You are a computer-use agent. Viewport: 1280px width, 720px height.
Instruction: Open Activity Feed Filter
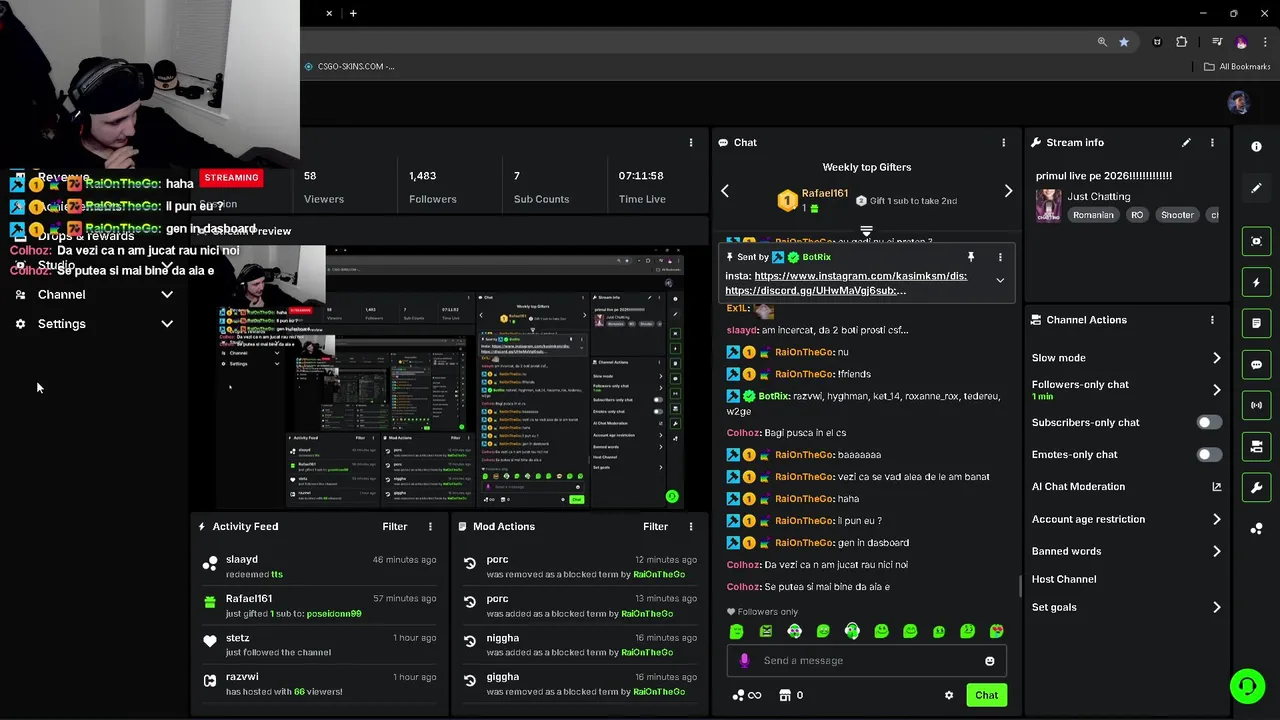[395, 526]
